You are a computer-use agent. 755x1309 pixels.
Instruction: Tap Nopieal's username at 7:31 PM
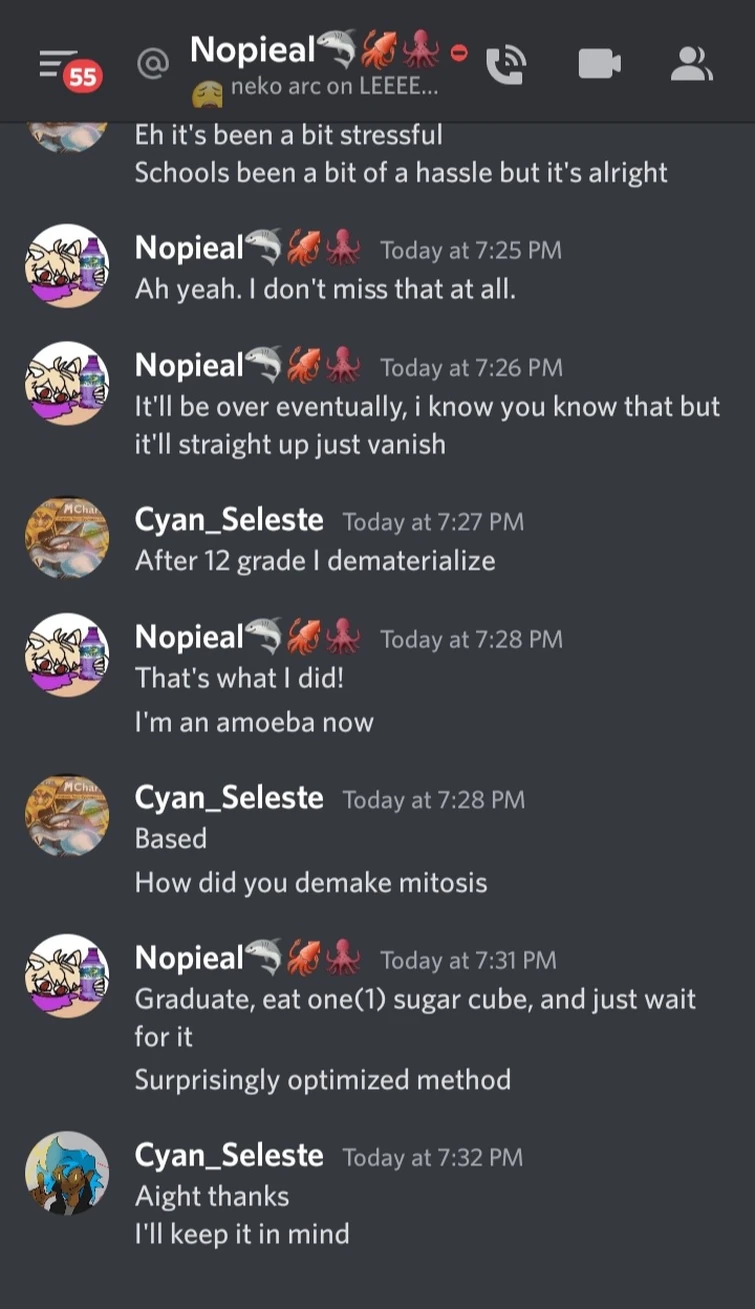190,957
